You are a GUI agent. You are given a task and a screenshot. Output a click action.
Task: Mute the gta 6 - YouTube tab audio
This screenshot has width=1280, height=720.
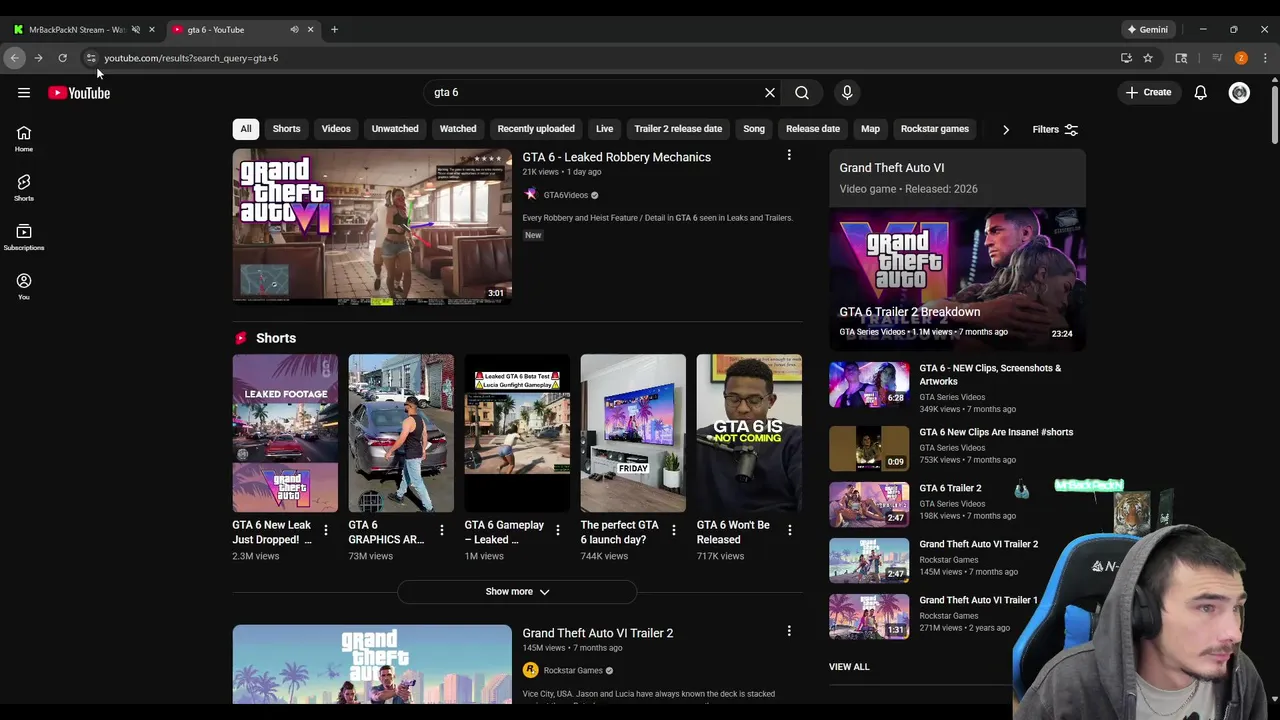tap(294, 30)
